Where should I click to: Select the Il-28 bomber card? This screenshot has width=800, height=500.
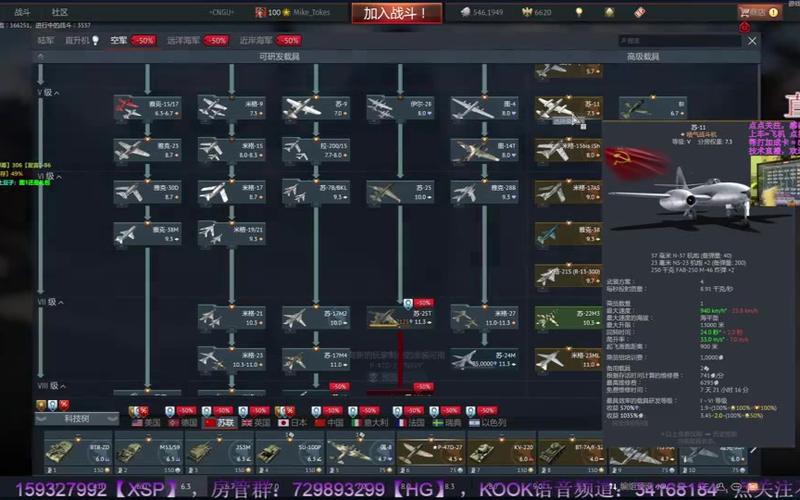coord(400,108)
